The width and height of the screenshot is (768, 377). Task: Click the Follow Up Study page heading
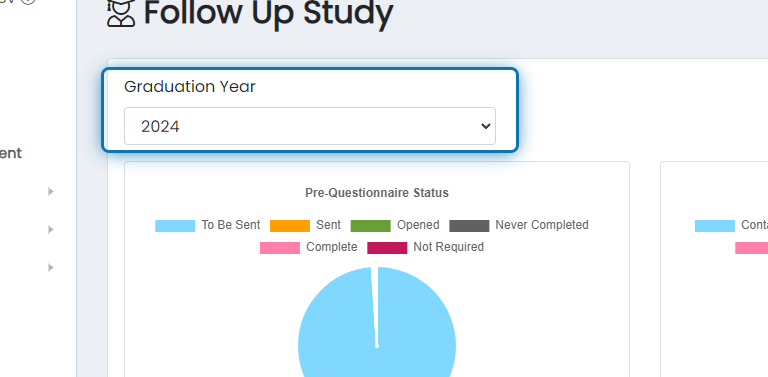pyautogui.click(x=268, y=14)
